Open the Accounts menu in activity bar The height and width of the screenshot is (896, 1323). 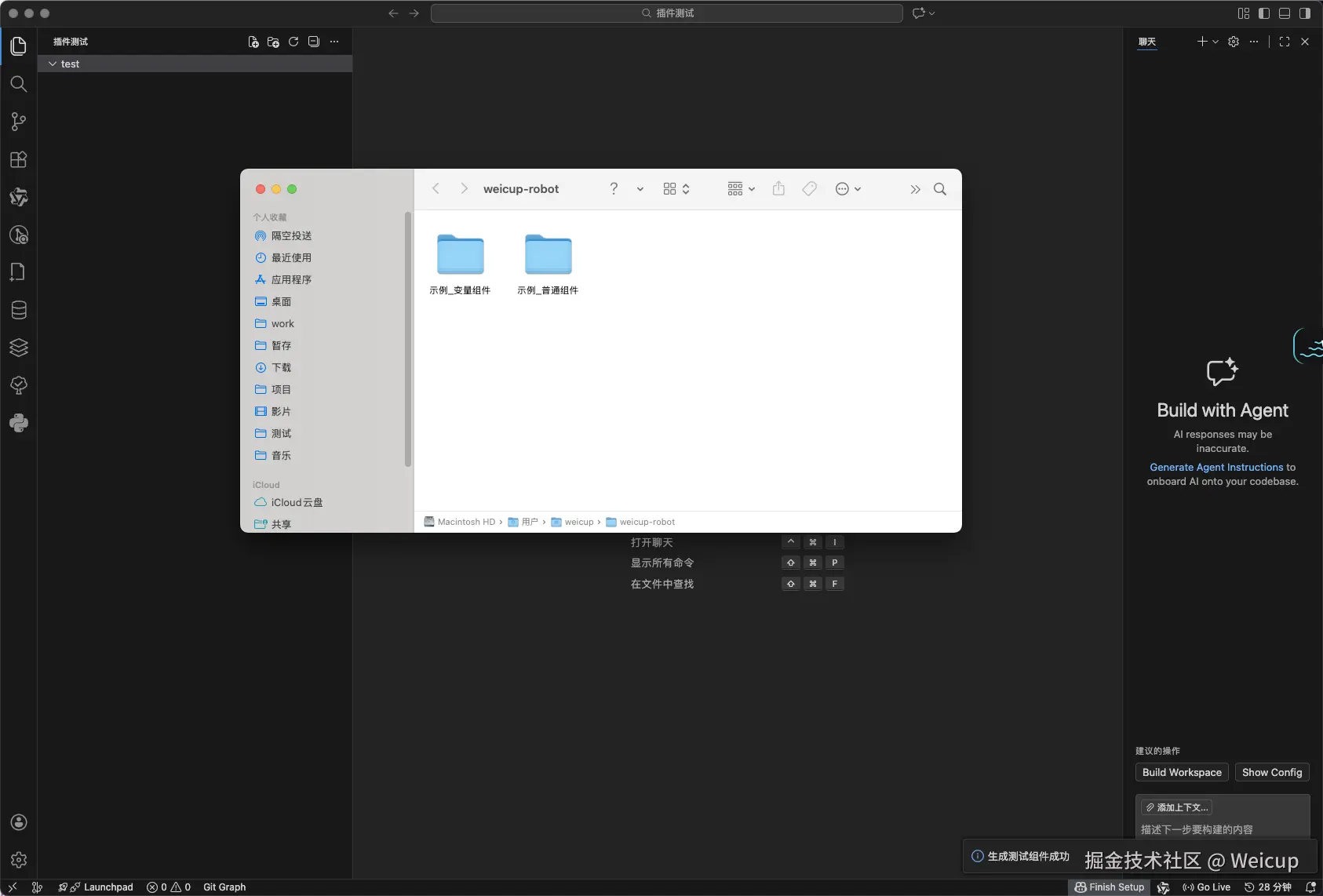(19, 822)
